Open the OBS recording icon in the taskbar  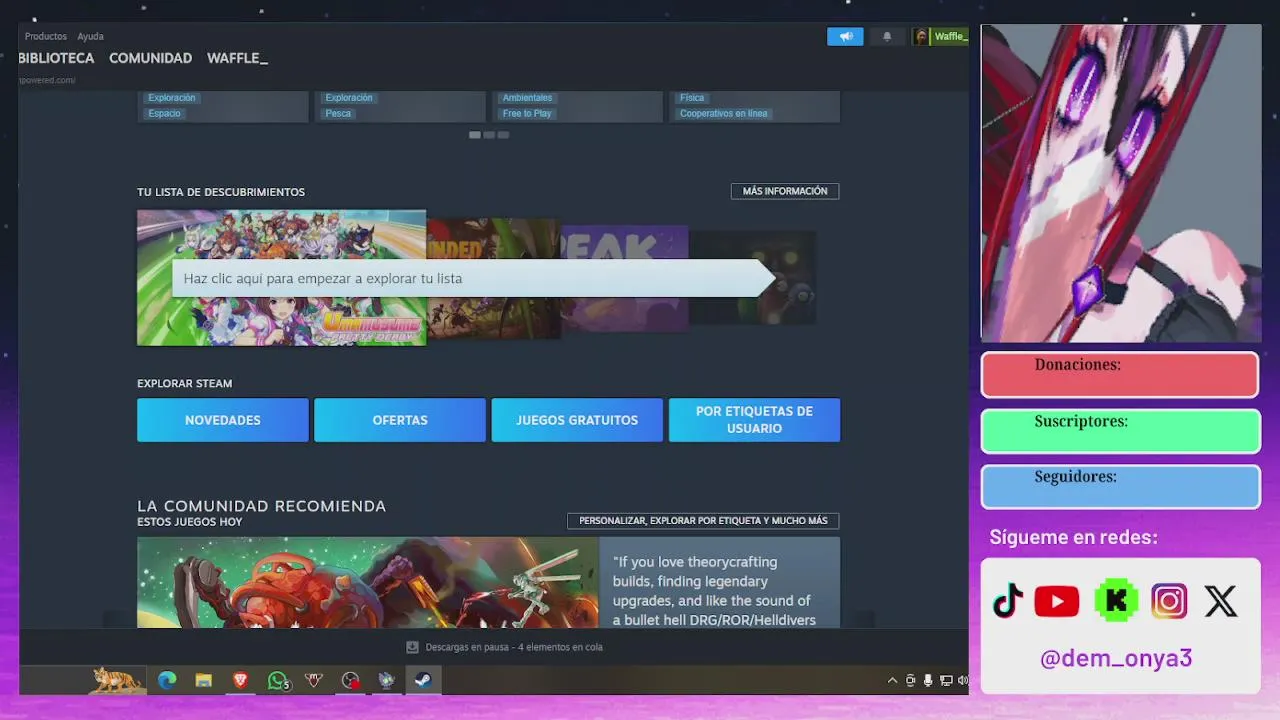[350, 680]
